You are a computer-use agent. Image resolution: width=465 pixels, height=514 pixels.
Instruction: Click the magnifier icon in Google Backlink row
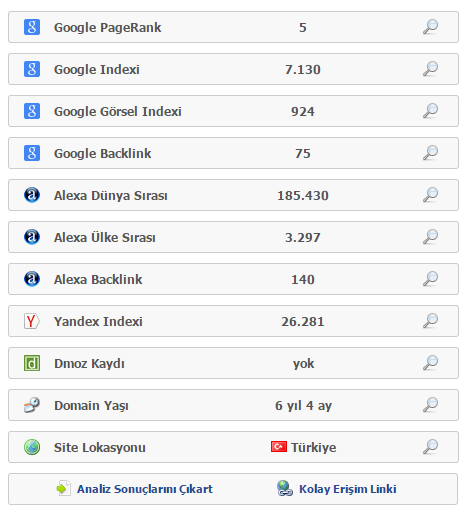430,153
